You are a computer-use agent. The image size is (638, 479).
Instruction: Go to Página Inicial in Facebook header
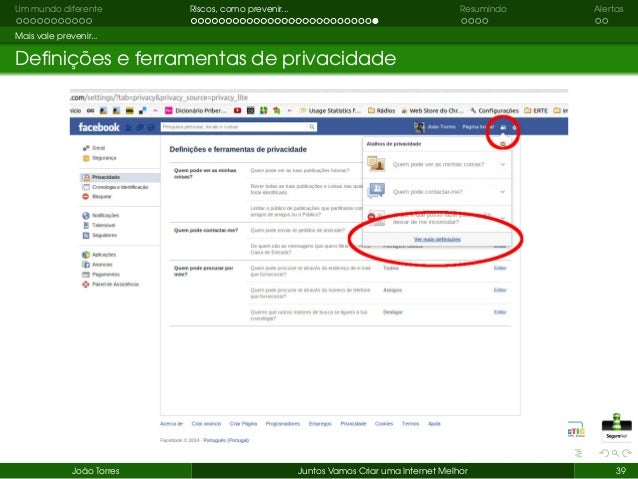point(478,127)
